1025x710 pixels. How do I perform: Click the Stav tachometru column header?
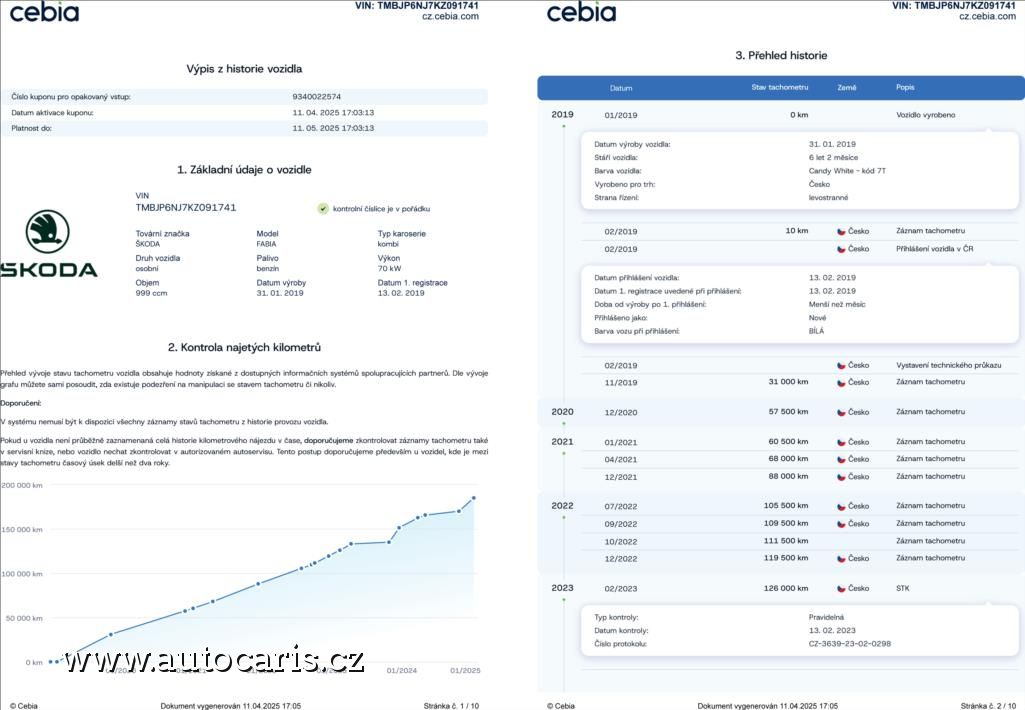click(x=780, y=88)
